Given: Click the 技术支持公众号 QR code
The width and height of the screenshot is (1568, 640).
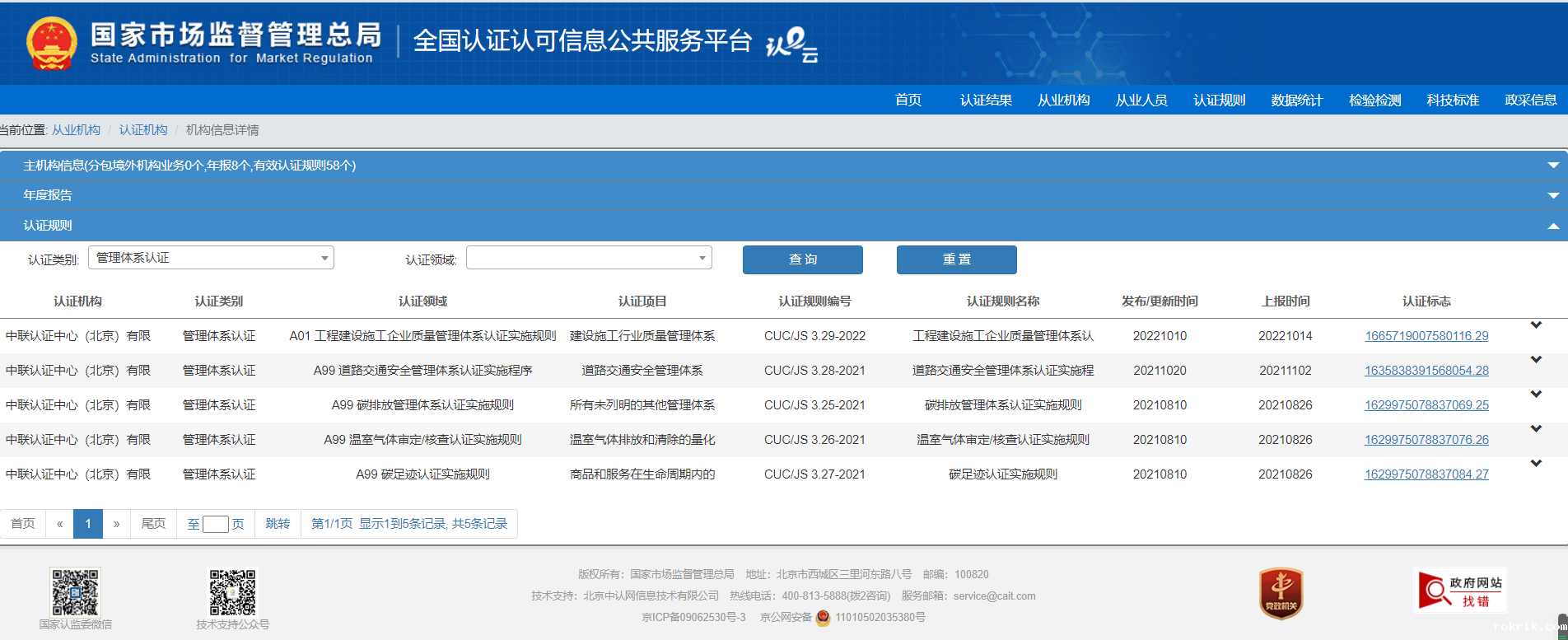Looking at the screenshot, I should (x=232, y=591).
